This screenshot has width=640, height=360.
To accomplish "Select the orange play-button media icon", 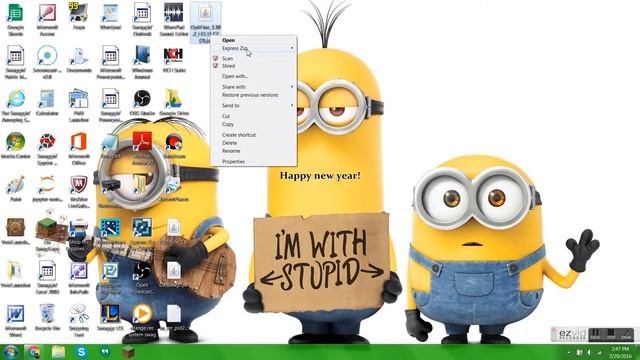I will coord(142,314).
